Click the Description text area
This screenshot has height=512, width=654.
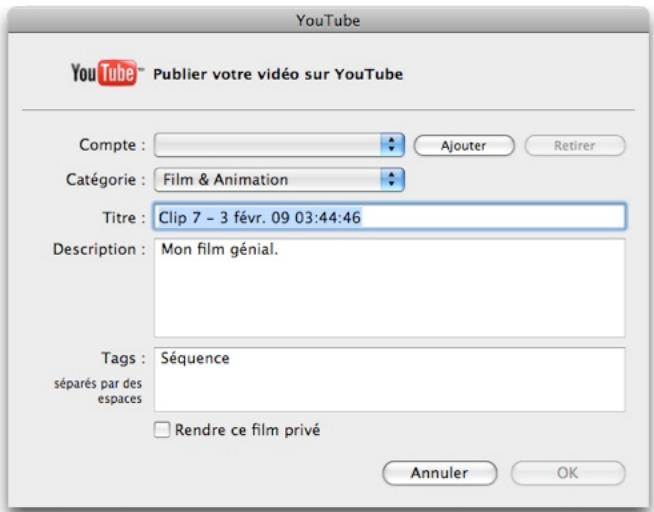[390, 288]
